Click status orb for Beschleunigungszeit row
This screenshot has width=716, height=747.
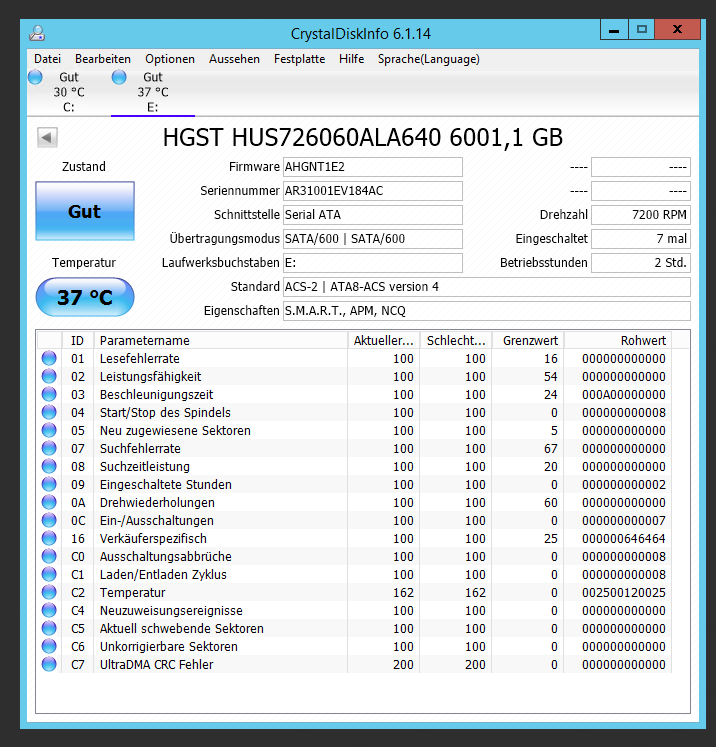[x=49, y=394]
